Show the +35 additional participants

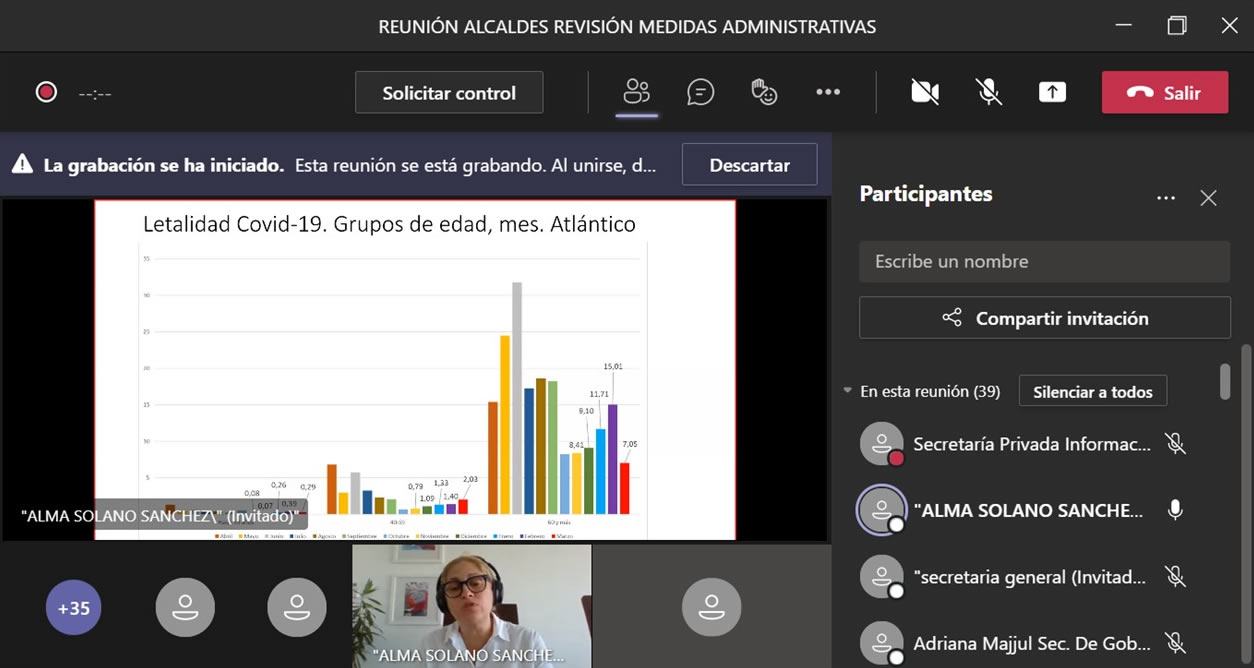coord(74,608)
